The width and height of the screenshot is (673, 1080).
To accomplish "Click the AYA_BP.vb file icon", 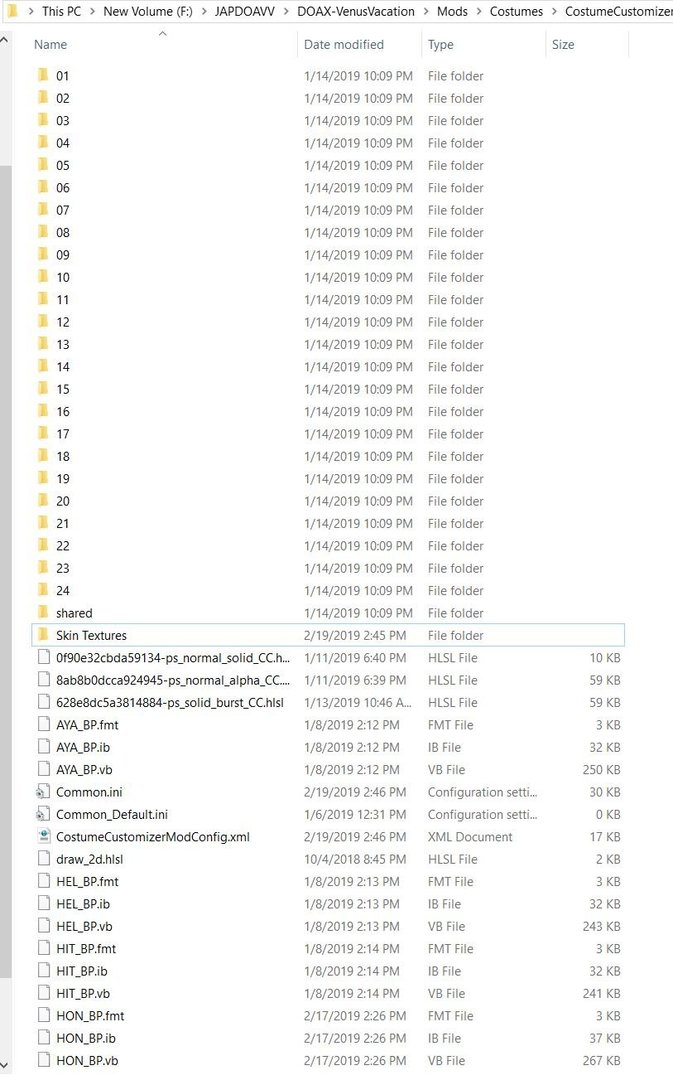I will [x=43, y=769].
